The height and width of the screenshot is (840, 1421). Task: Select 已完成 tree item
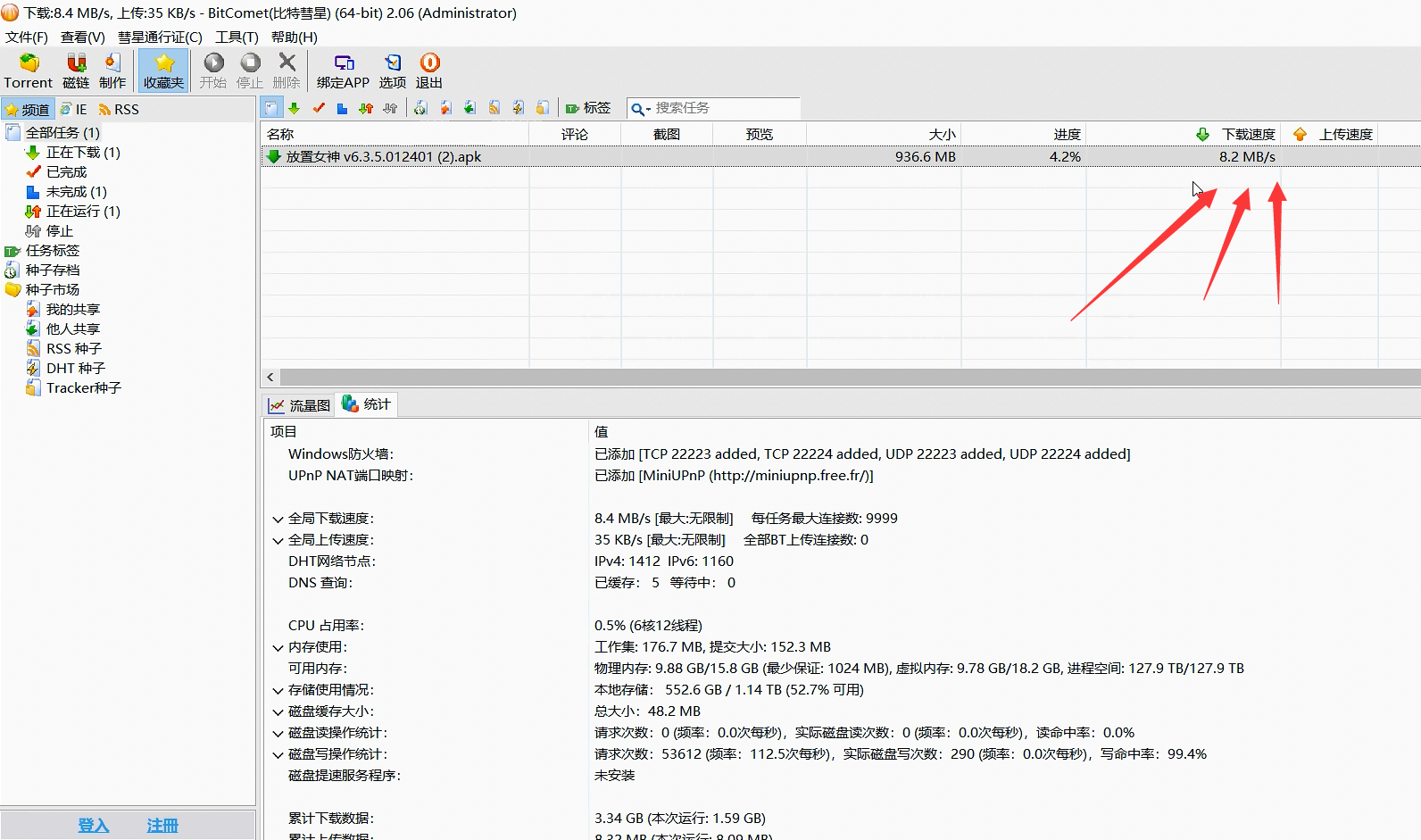click(x=67, y=172)
